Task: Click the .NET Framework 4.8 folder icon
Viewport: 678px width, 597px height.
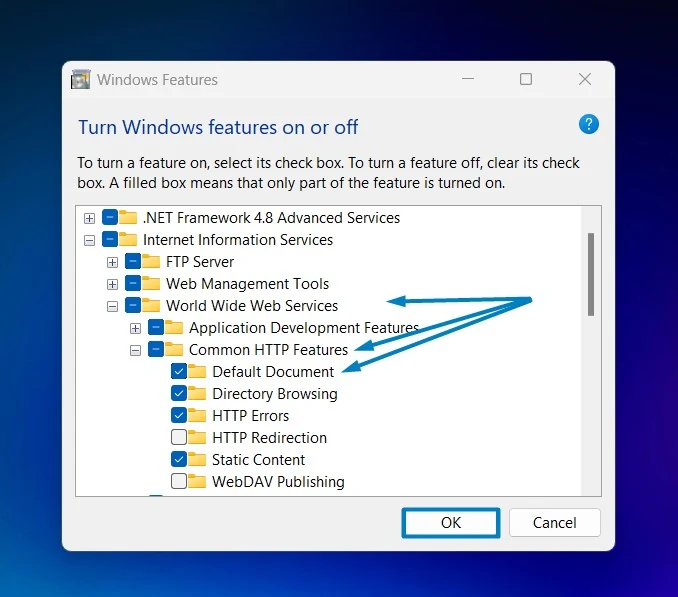Action: 128,217
